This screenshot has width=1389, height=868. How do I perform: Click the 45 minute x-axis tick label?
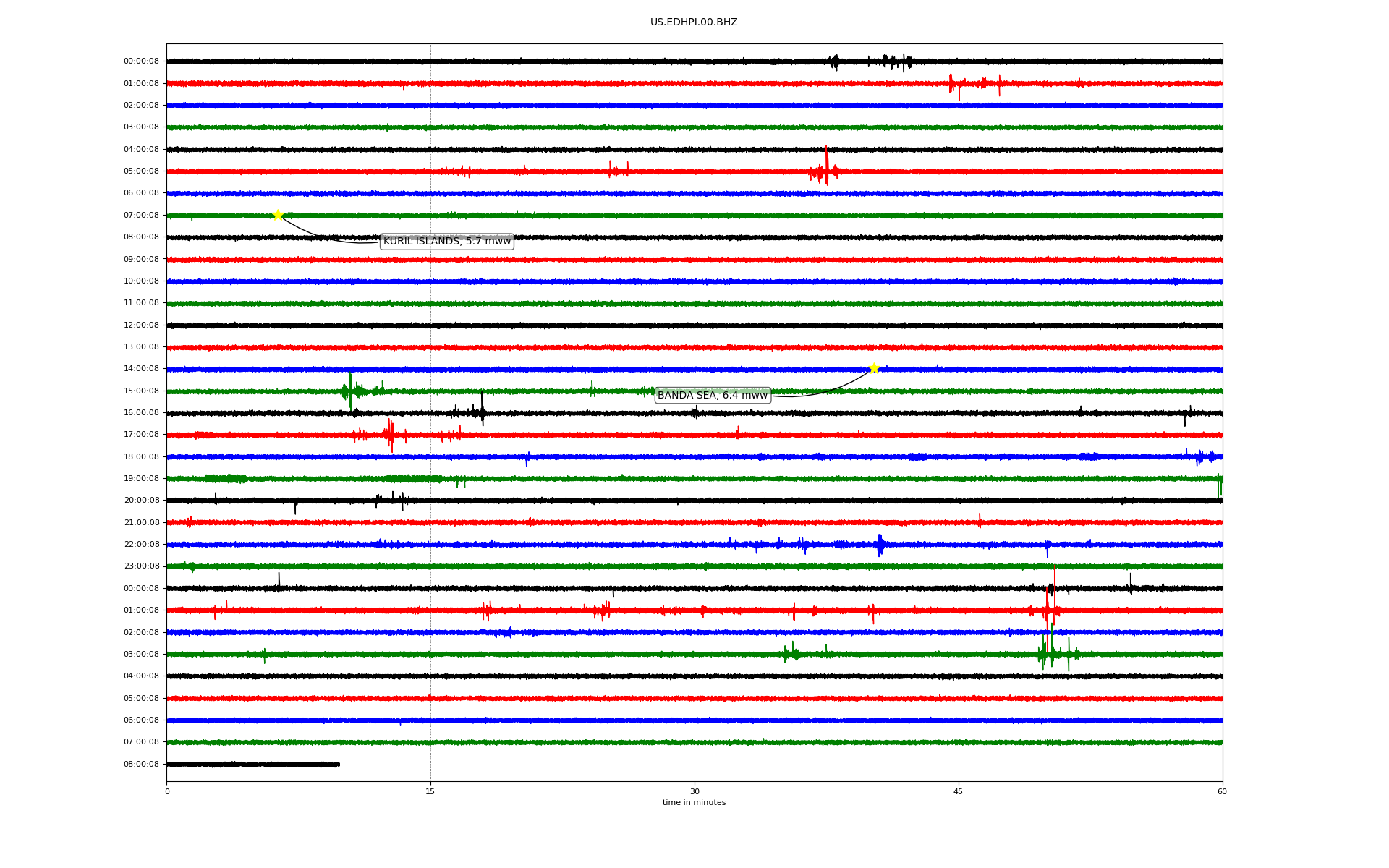point(959,791)
